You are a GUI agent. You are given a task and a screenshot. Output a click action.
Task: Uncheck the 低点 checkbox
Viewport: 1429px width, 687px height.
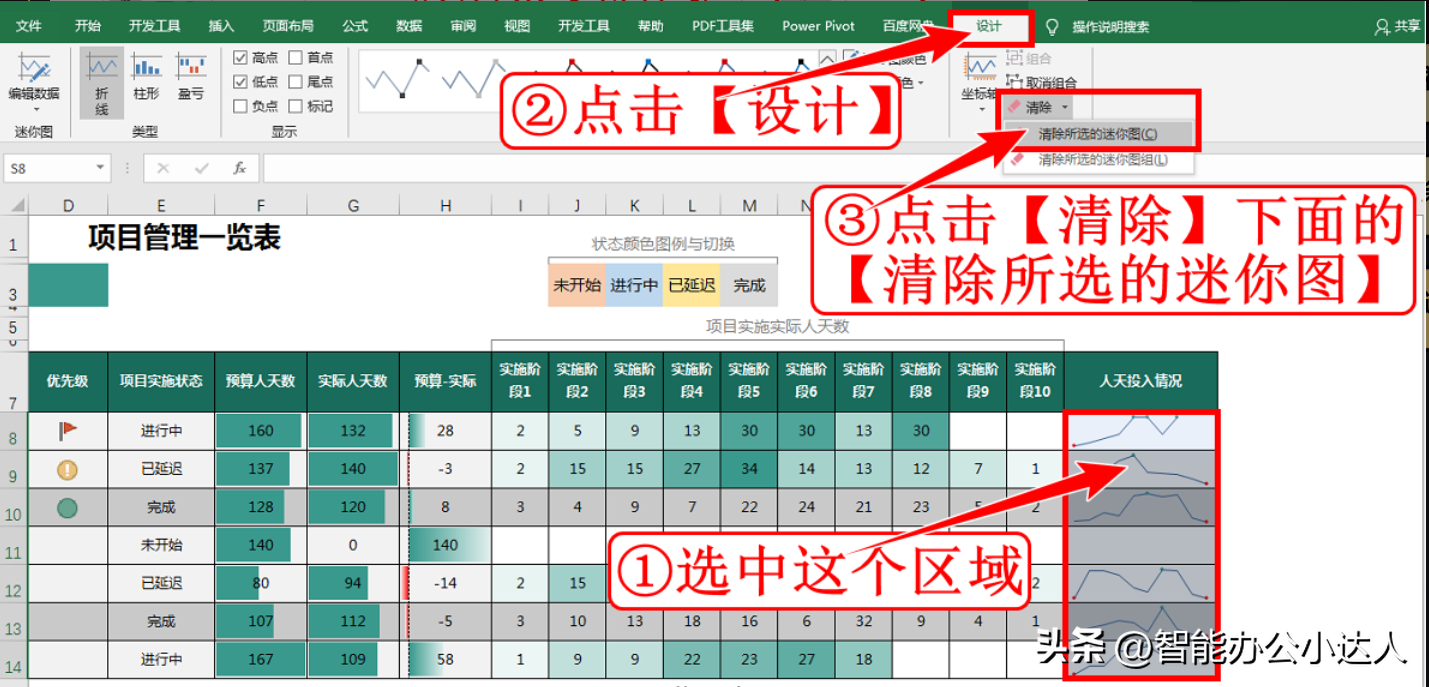click(240, 82)
